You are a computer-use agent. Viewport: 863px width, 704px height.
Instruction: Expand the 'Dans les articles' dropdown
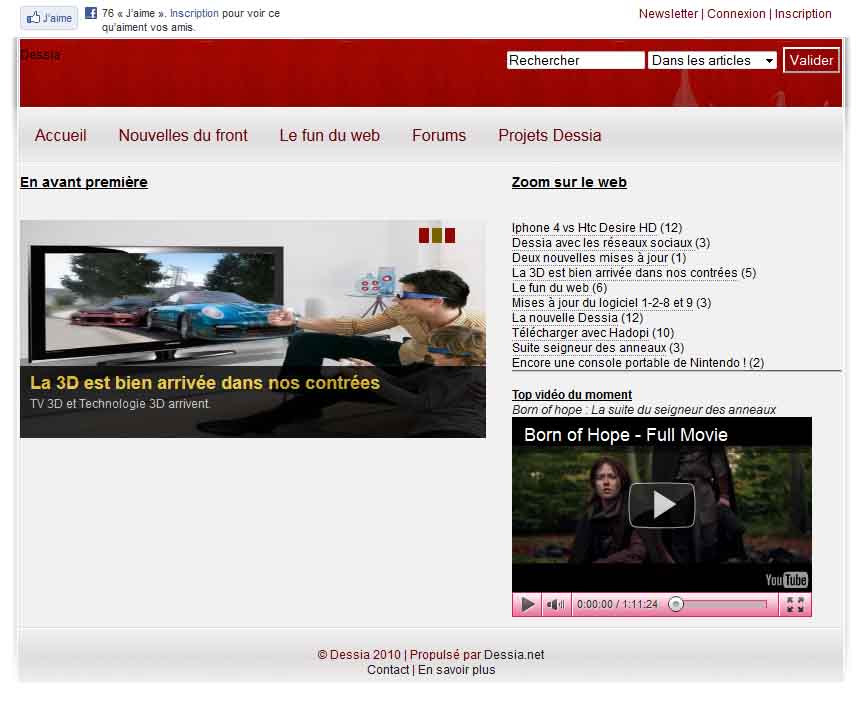tap(712, 60)
